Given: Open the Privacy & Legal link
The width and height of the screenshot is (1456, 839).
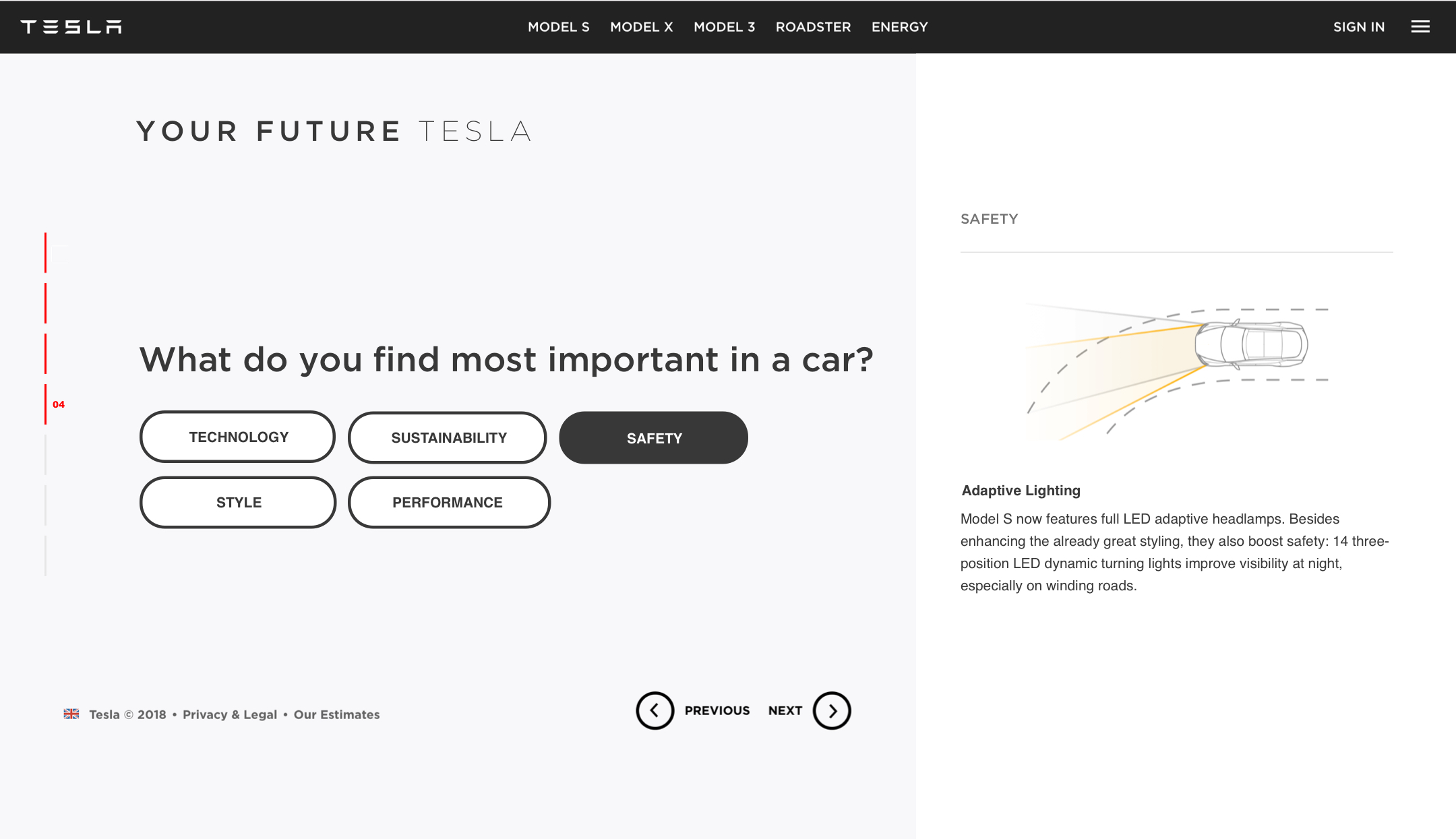Looking at the screenshot, I should [x=230, y=714].
